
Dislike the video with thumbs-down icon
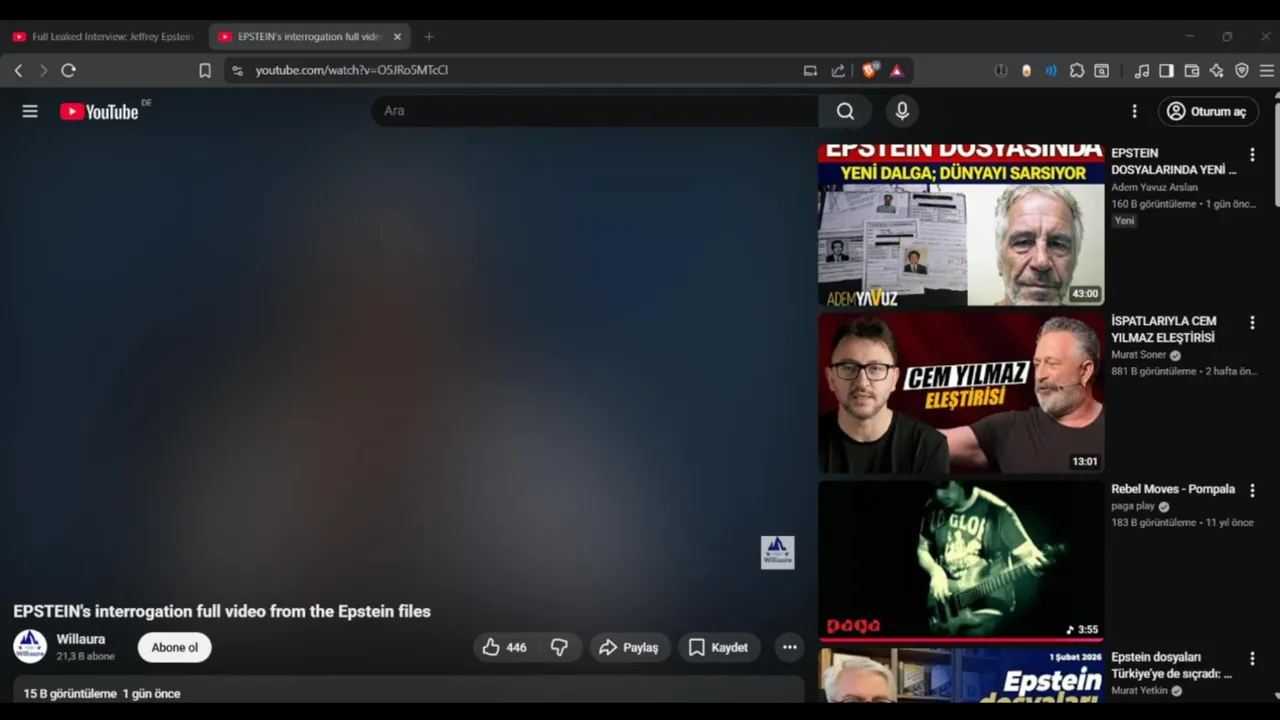(x=560, y=647)
